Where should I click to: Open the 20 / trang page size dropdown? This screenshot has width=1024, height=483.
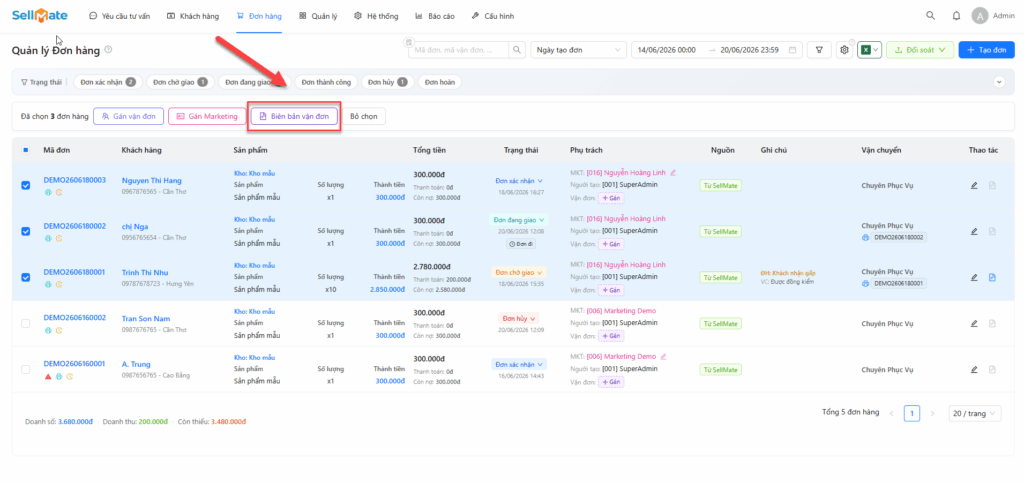[x=974, y=413]
